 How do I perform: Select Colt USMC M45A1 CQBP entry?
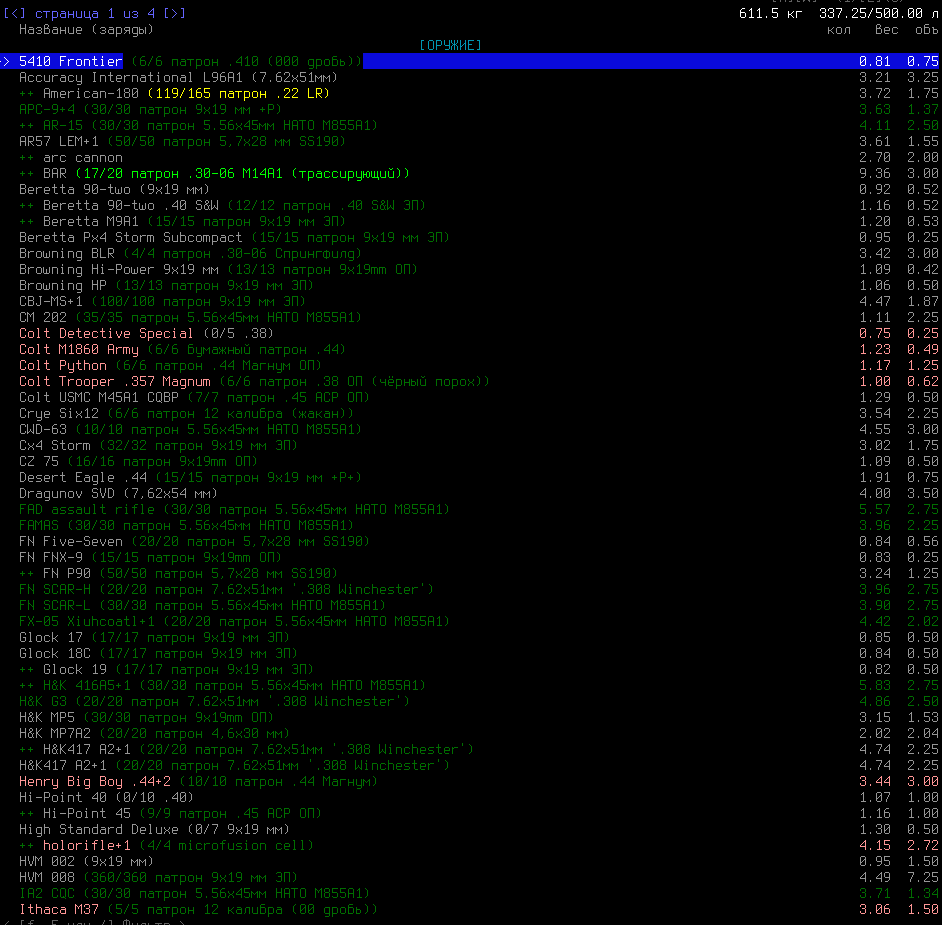471,398
